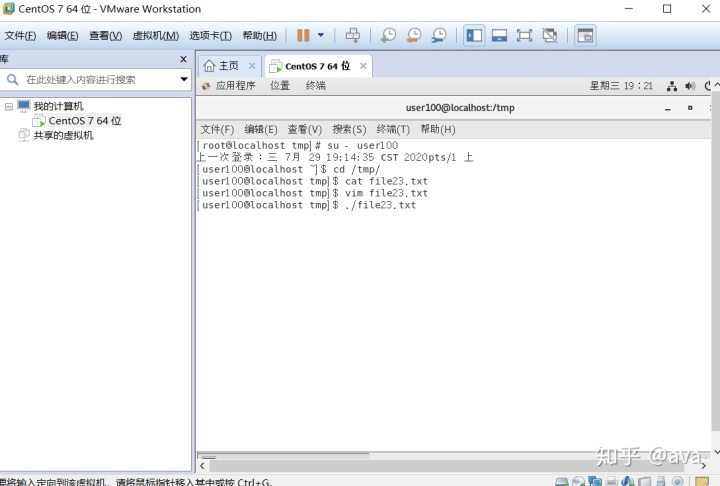Close the 主页 tab
The width and height of the screenshot is (720, 486).
click(252, 66)
